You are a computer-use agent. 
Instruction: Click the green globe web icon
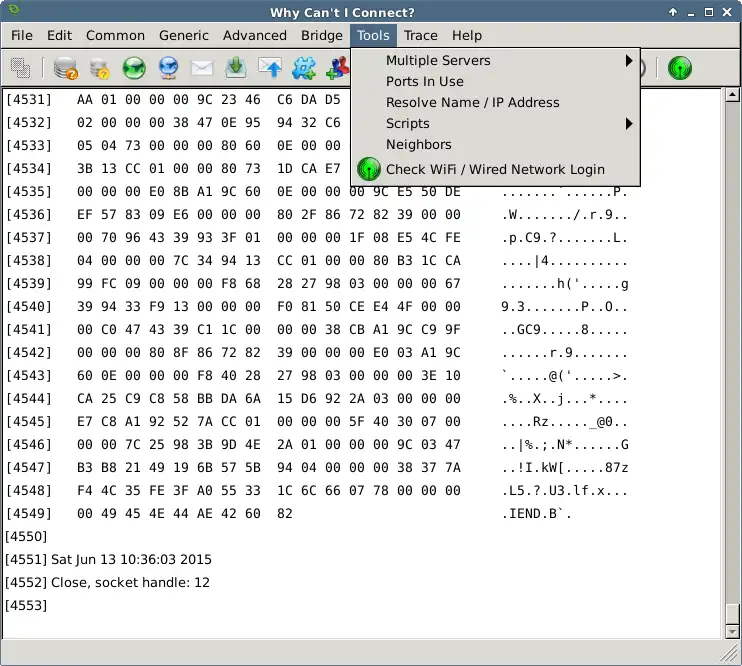point(134,68)
